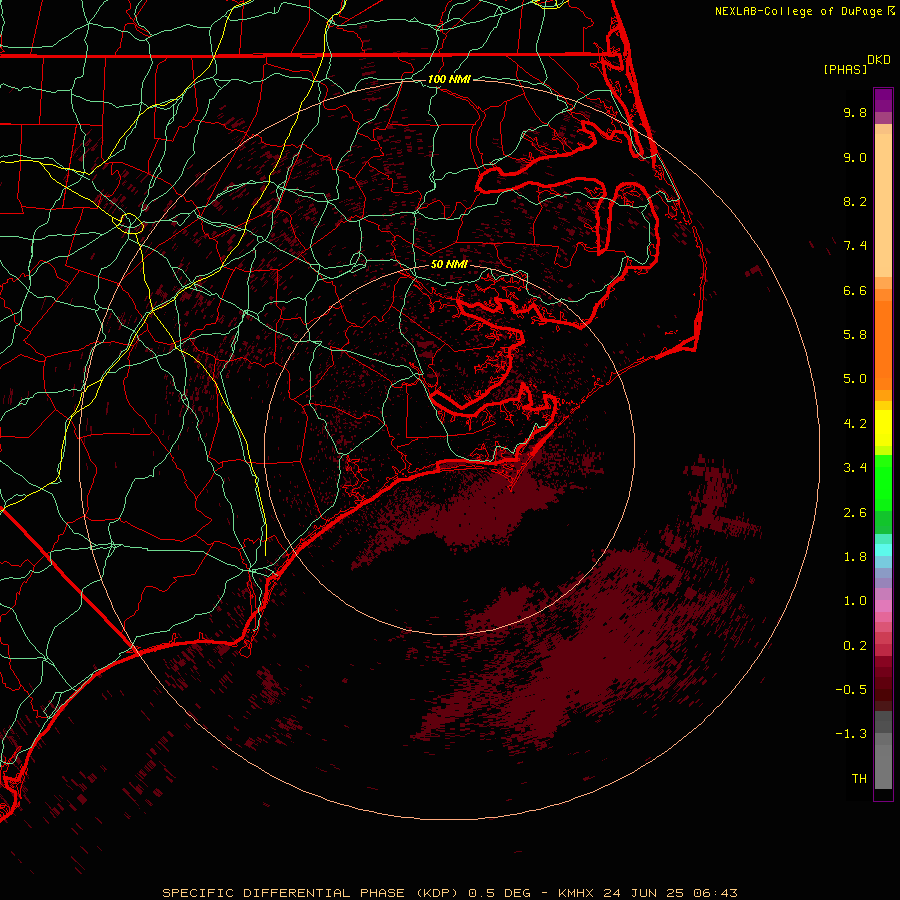Viewport: 900px width, 900px height.
Task: Click the 9.0 scale value
Action: [855, 157]
